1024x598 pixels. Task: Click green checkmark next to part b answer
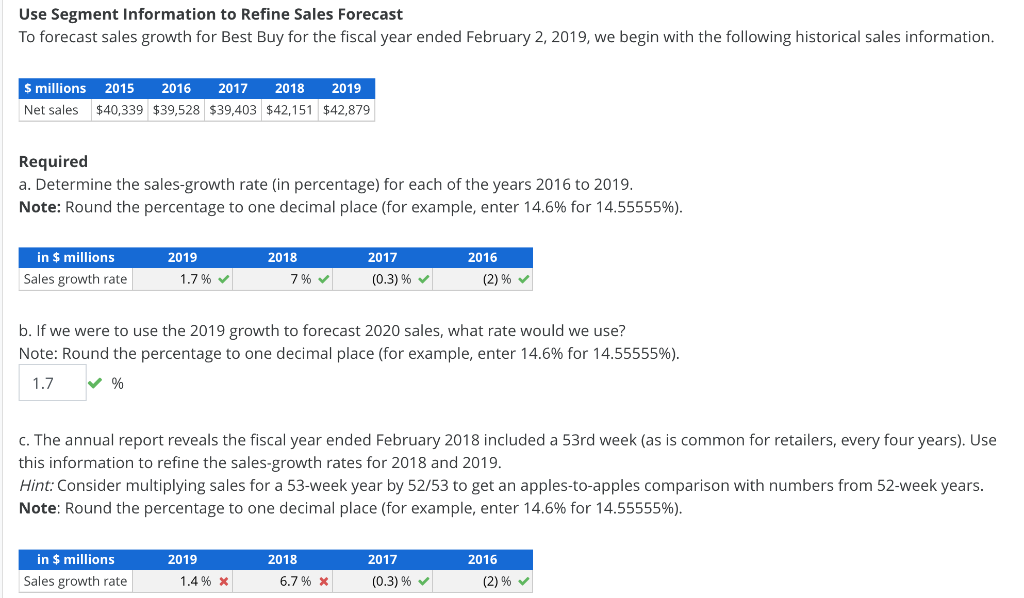pos(95,383)
